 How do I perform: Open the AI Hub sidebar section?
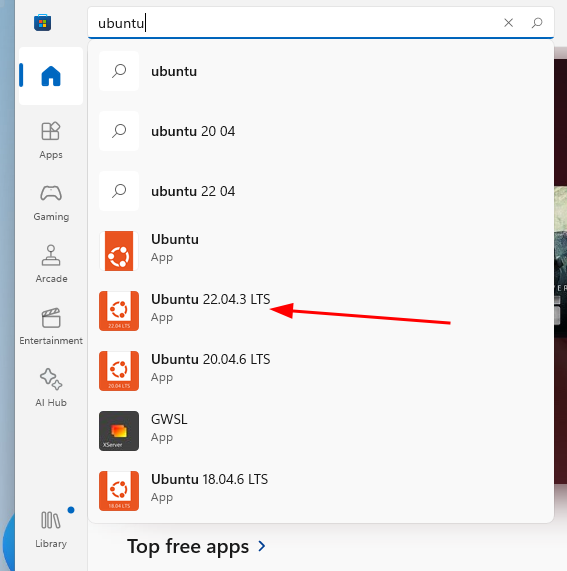pyautogui.click(x=51, y=388)
